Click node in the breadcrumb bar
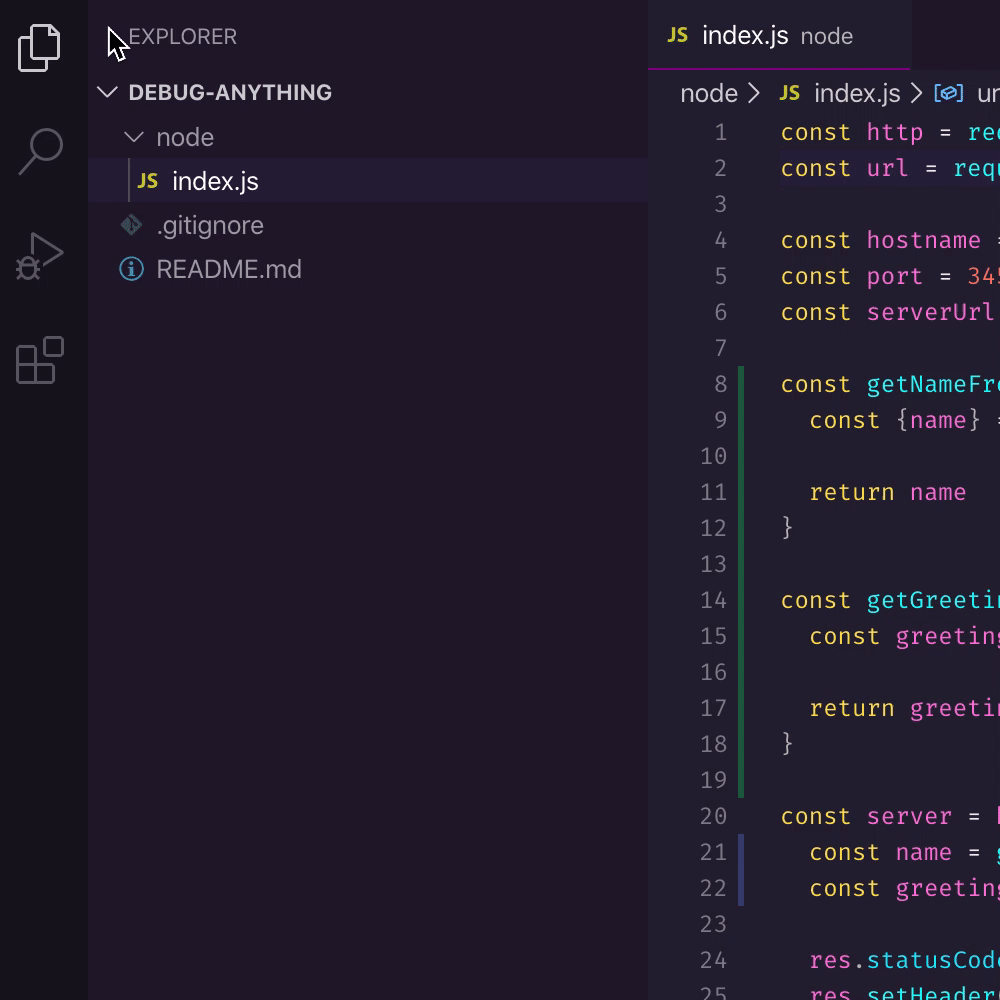The height and width of the screenshot is (1000, 1000). click(708, 93)
